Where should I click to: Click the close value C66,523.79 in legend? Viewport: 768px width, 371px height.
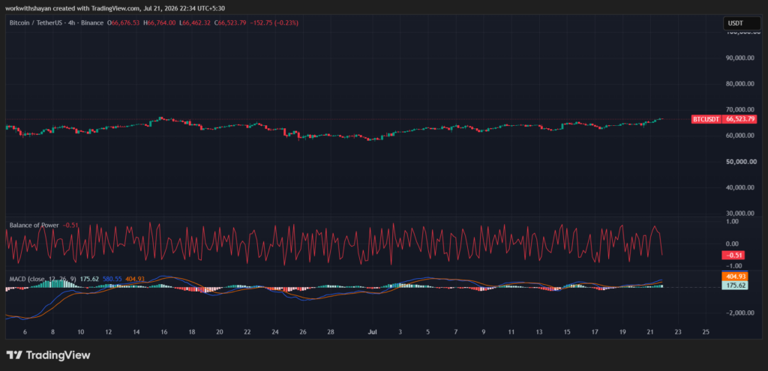pos(230,23)
